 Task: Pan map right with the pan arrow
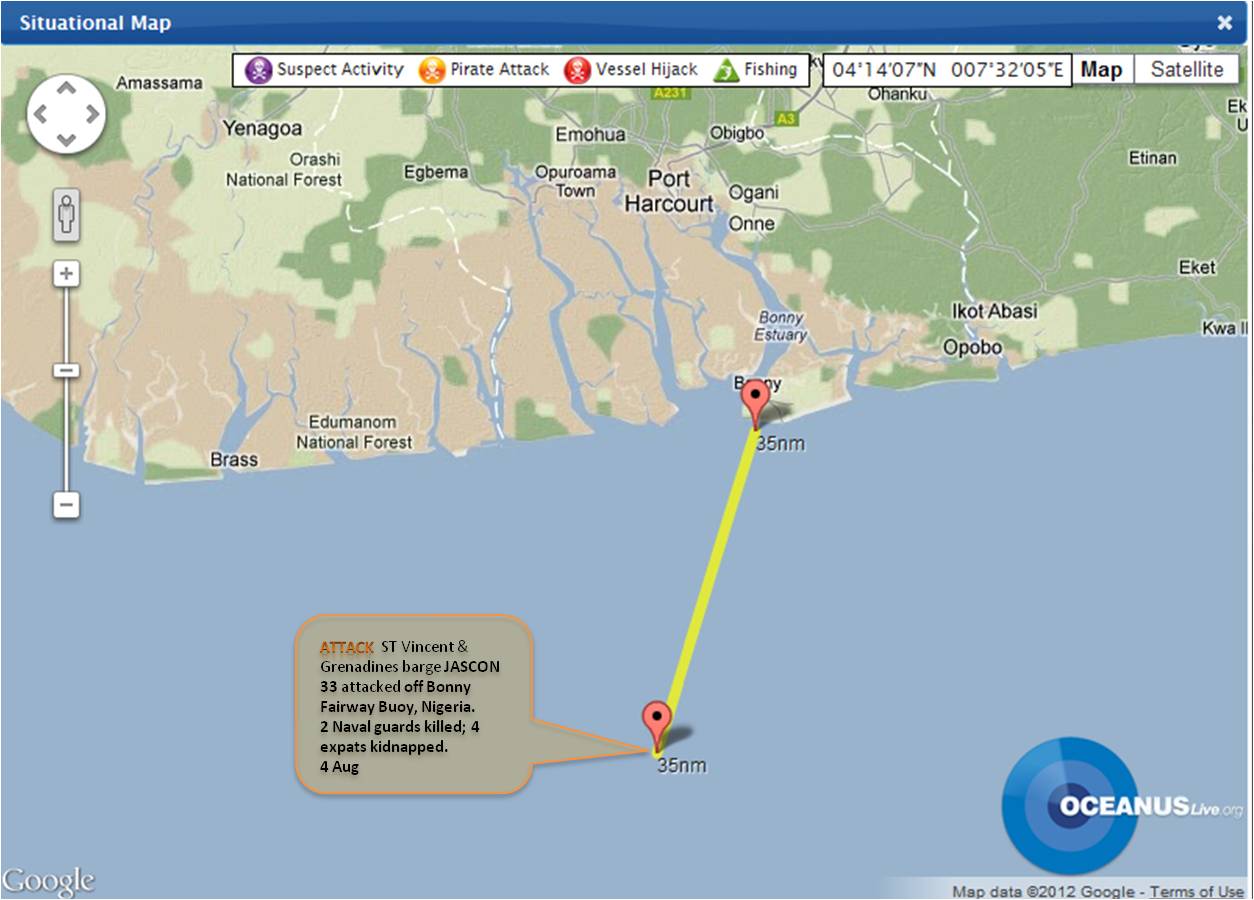tap(91, 114)
